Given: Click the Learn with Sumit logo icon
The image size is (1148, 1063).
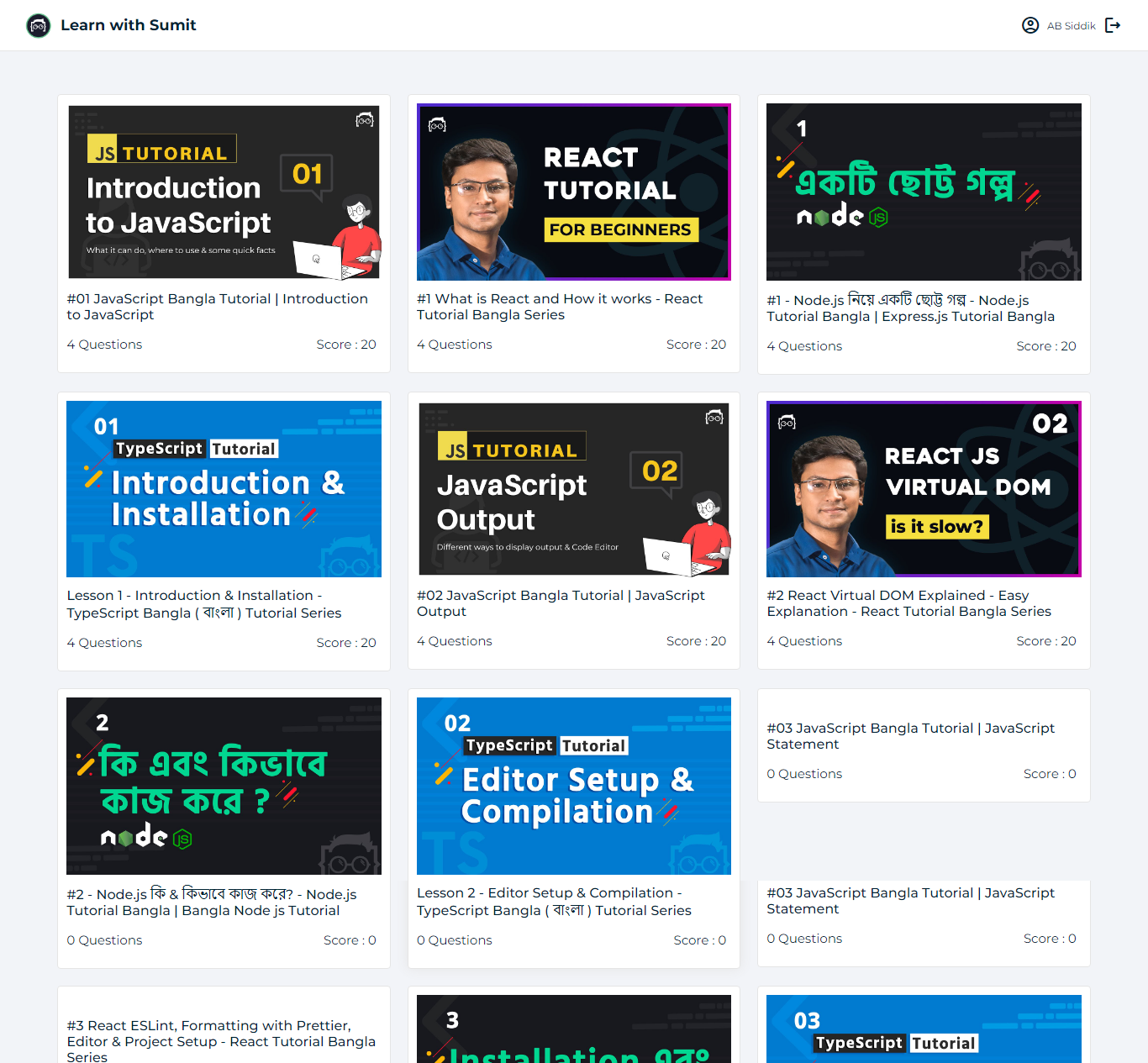Looking at the screenshot, I should tap(38, 25).
